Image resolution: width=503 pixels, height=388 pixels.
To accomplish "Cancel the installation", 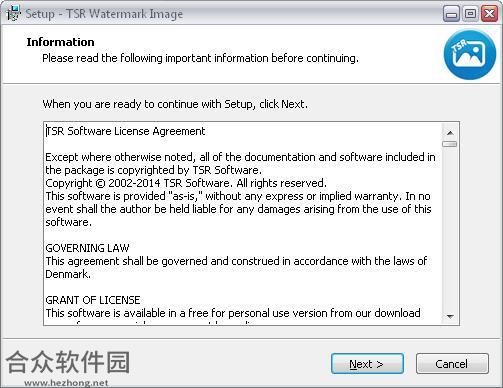I will 452,364.
